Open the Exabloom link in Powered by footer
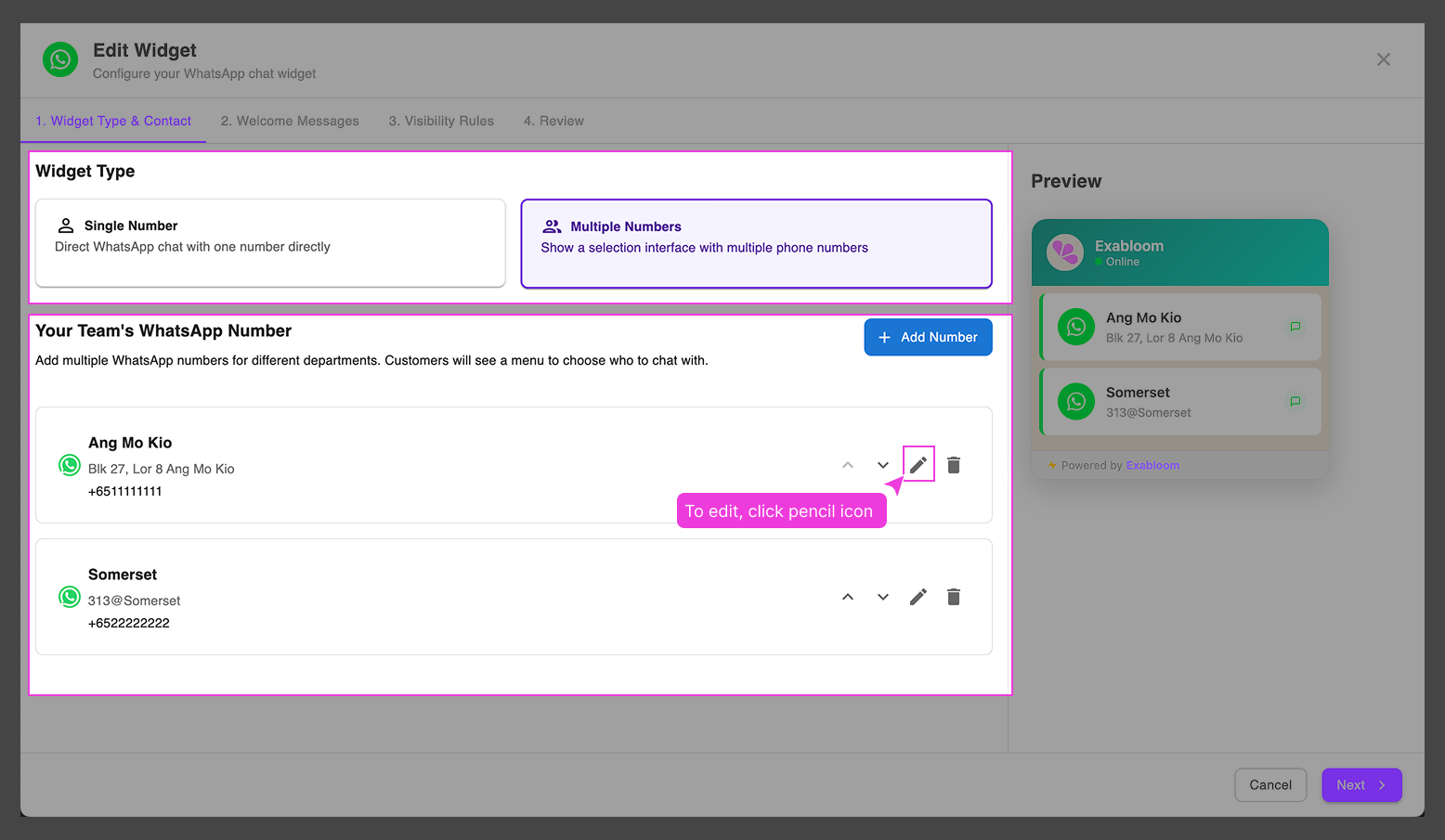The height and width of the screenshot is (840, 1445). (x=1152, y=465)
